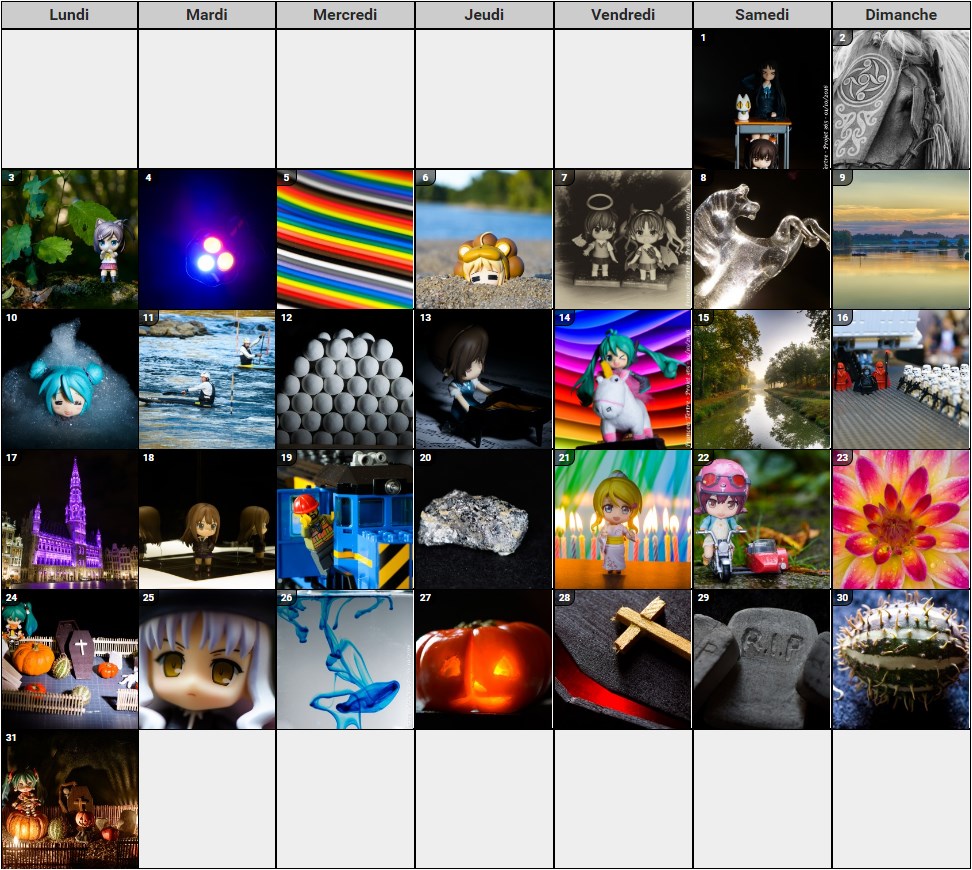Open the day 17 purple-lit town hall photo

(69, 520)
